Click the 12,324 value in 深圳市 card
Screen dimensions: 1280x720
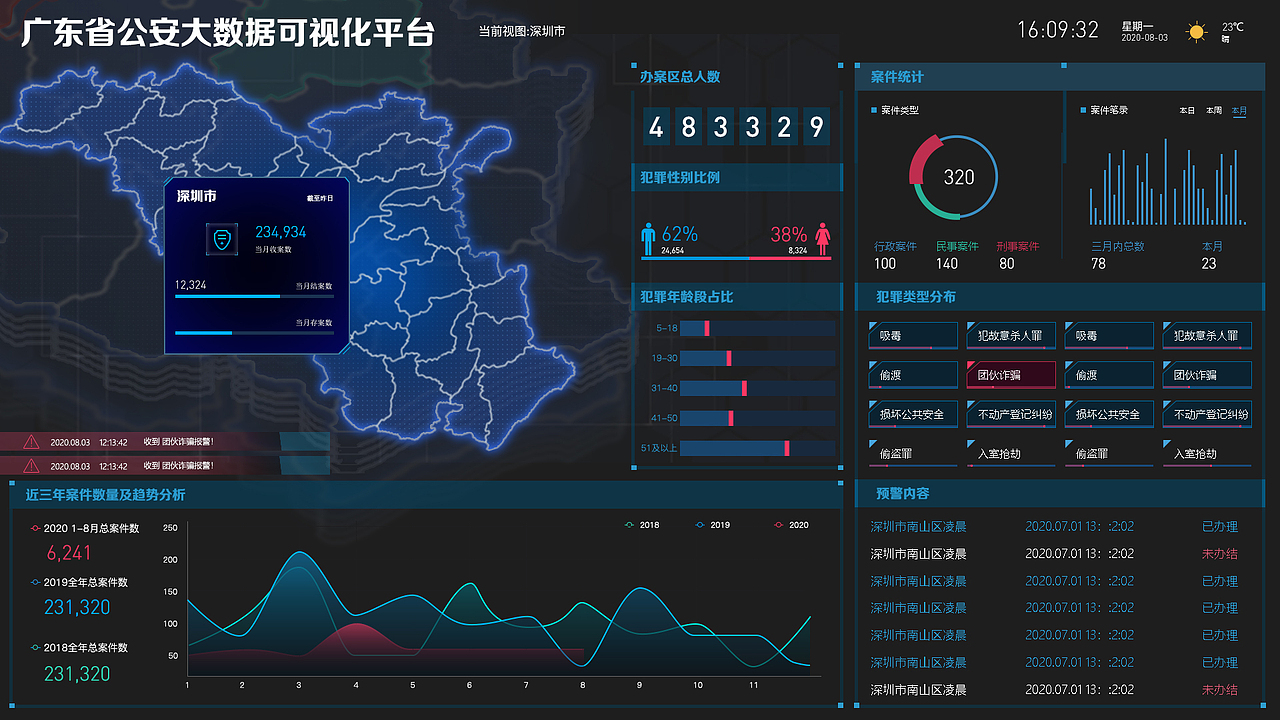(190, 285)
